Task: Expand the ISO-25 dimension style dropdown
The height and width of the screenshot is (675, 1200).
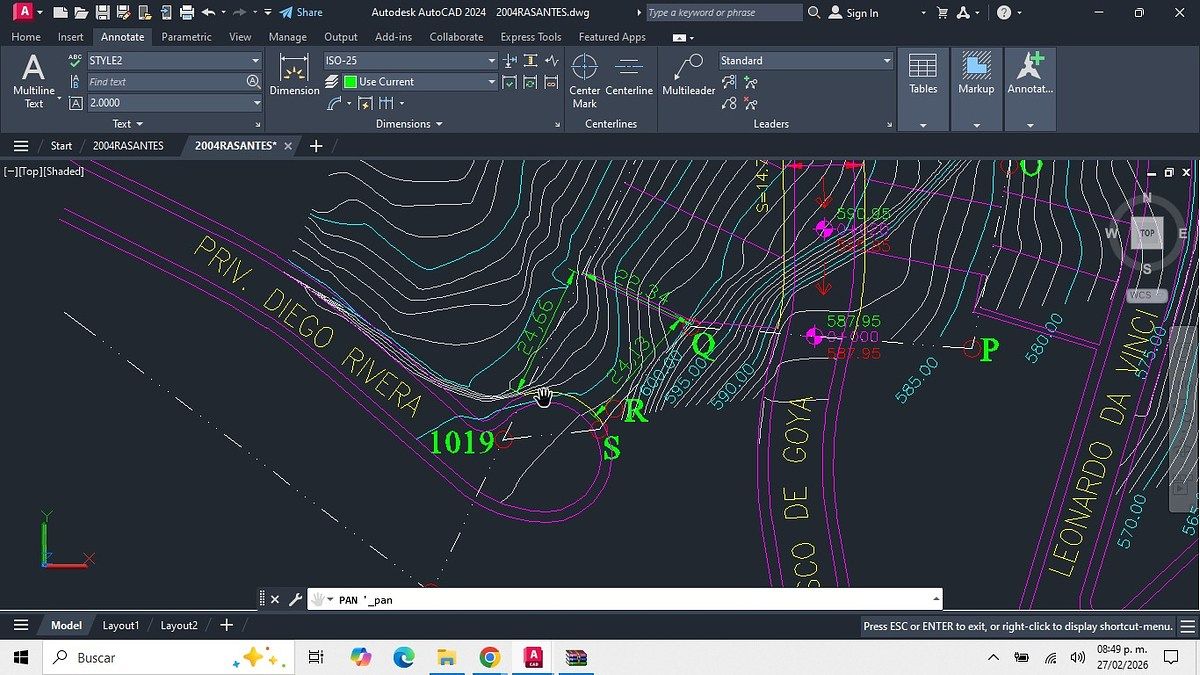Action: coord(491,60)
